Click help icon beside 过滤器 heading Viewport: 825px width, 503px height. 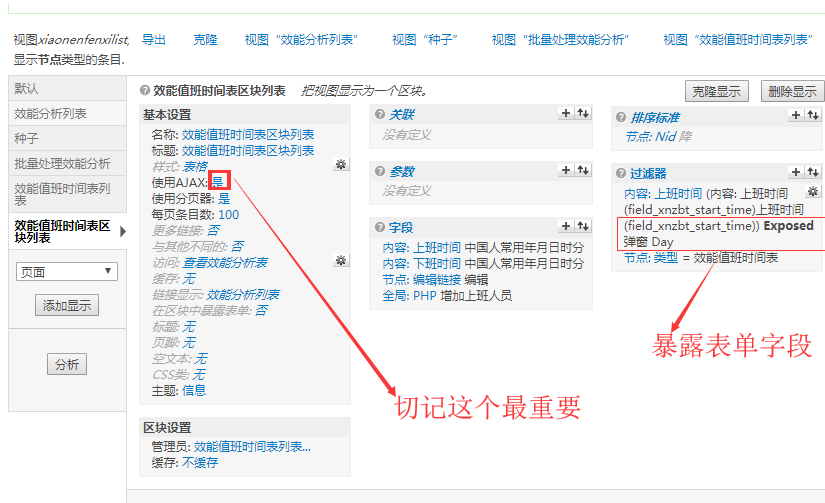tap(620, 173)
